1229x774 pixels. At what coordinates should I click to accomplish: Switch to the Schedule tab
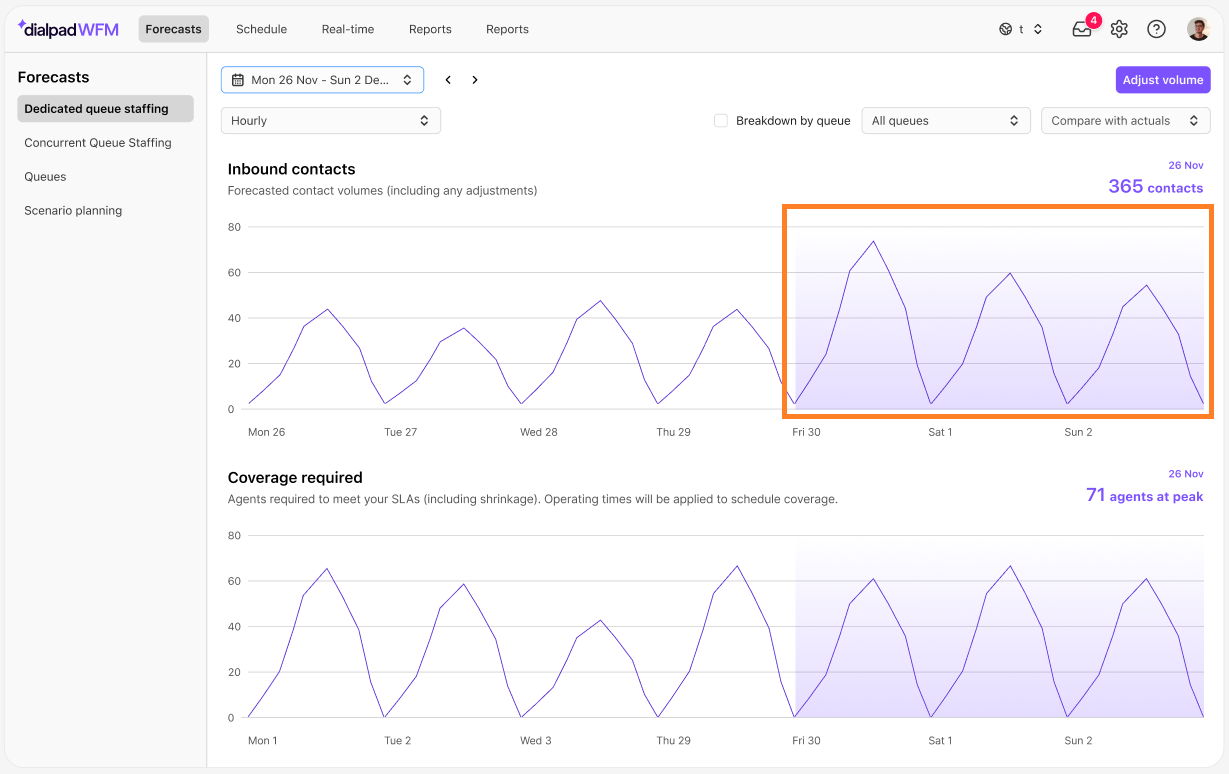[262, 29]
